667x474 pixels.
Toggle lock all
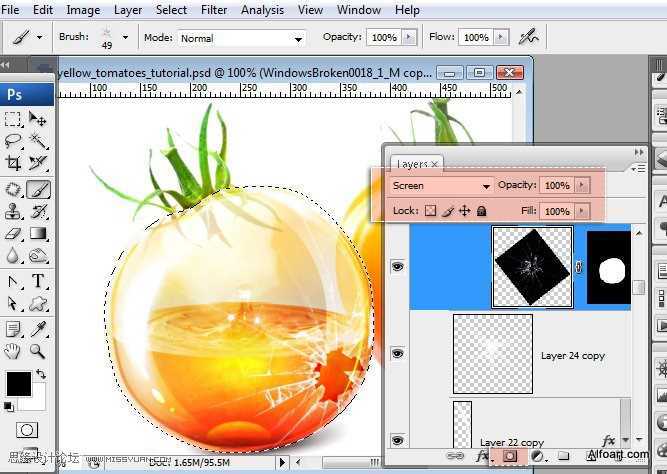(482, 211)
